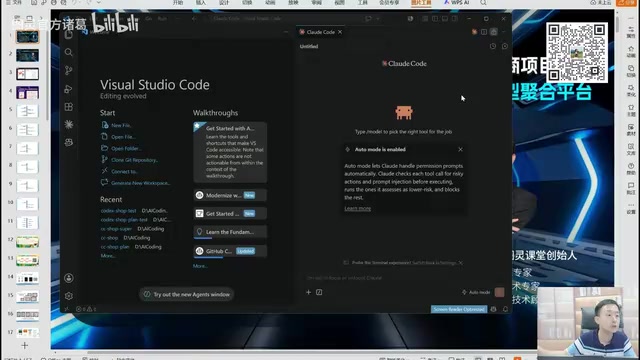
Task: Open the WPS AI ribbon tab
Action: pyautogui.click(x=456, y=2)
